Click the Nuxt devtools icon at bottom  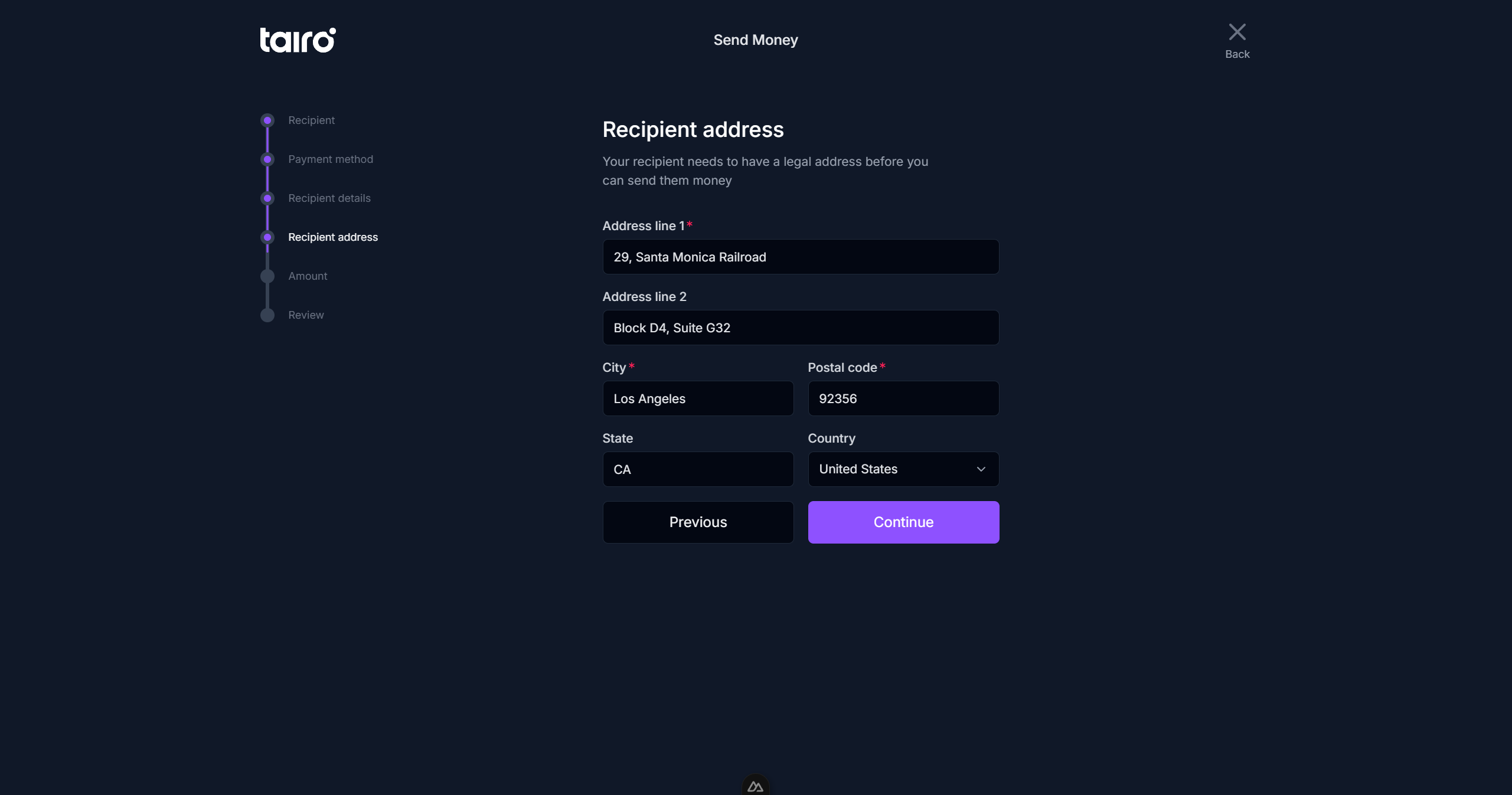[x=755, y=786]
